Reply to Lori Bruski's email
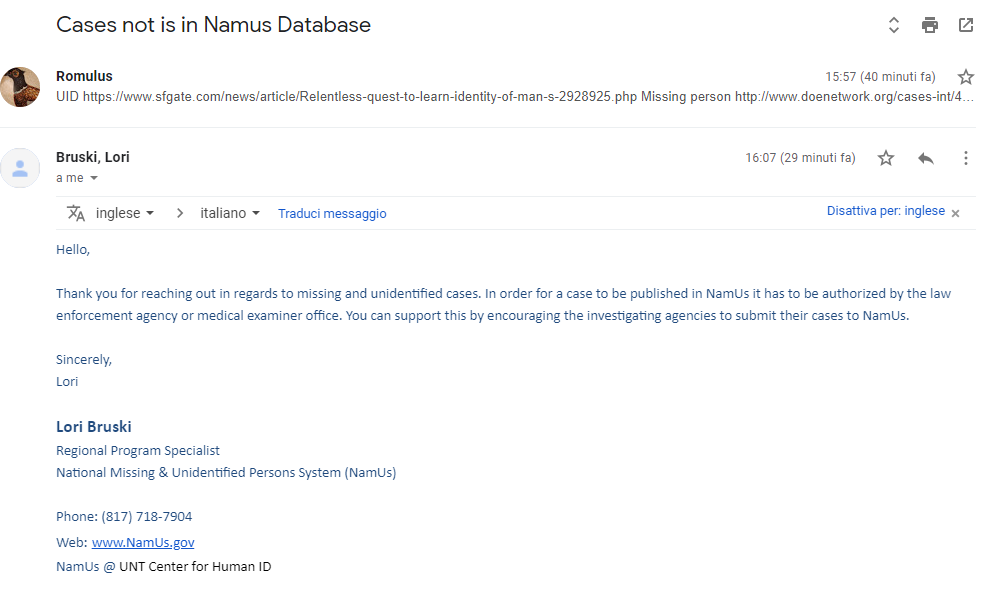The width and height of the screenshot is (991, 610). click(x=926, y=158)
